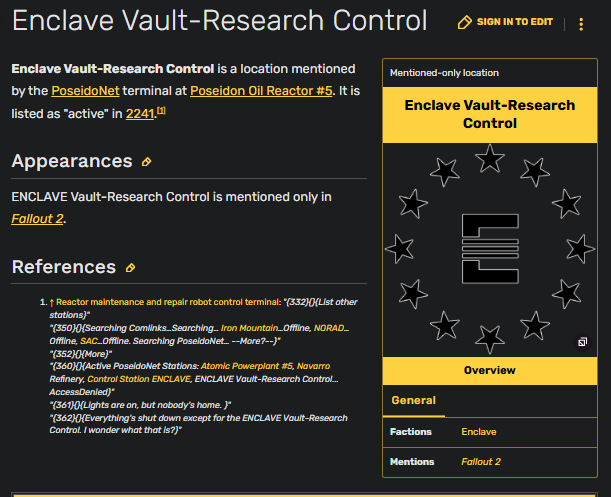Click the Mentioned-only location label
Screen dimensions: 611x497
click(x=444, y=73)
